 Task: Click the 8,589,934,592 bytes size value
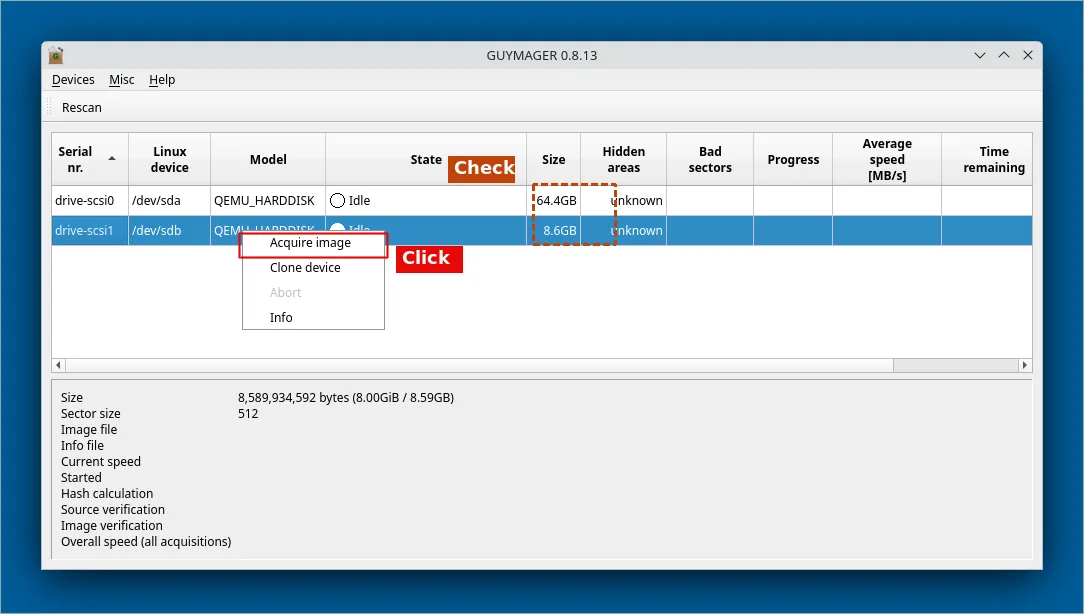[x=346, y=398]
